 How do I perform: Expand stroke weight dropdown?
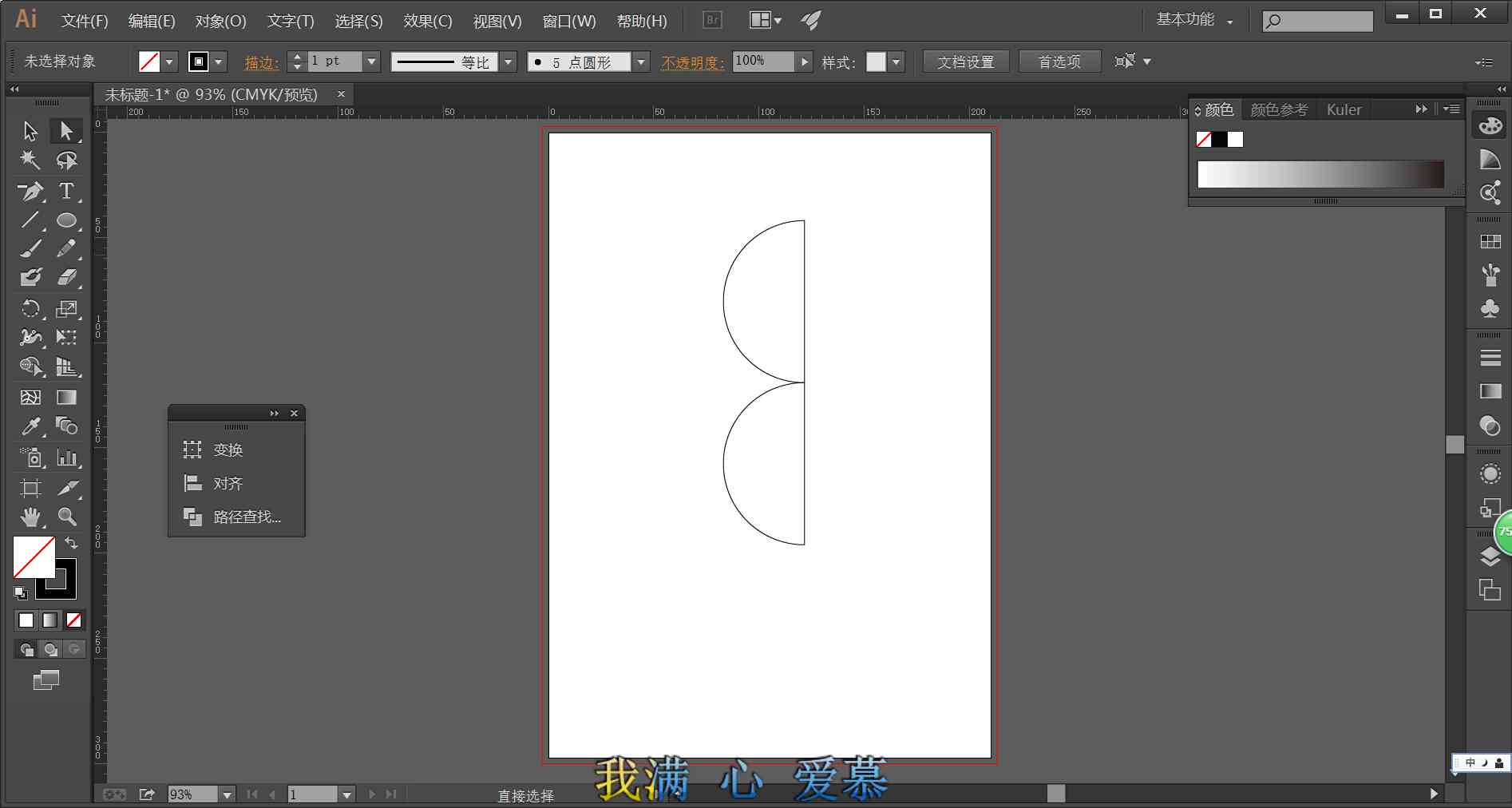tap(371, 61)
